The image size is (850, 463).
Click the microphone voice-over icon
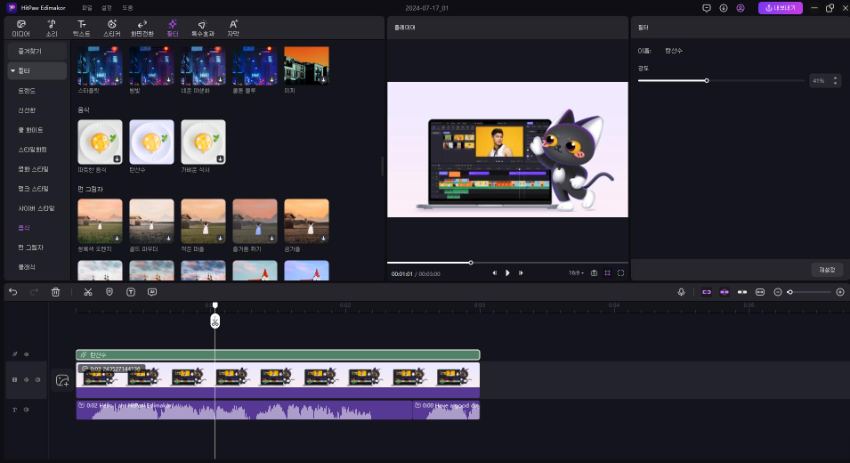pyautogui.click(x=681, y=292)
